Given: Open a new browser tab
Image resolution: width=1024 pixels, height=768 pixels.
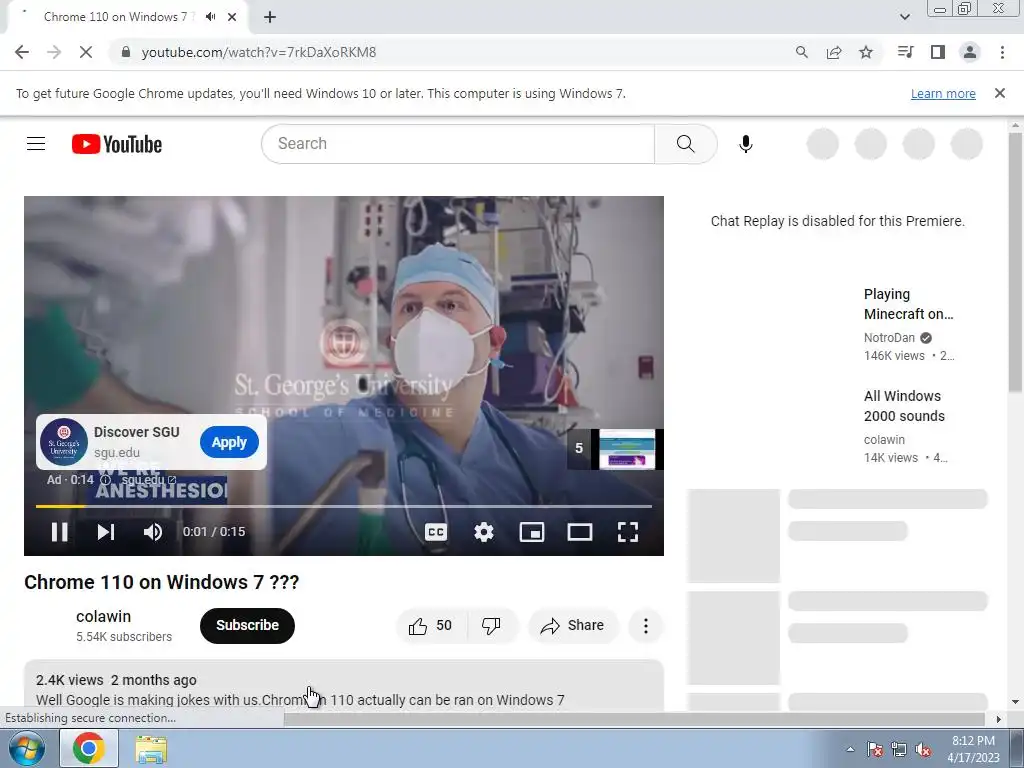Looking at the screenshot, I should tap(270, 17).
